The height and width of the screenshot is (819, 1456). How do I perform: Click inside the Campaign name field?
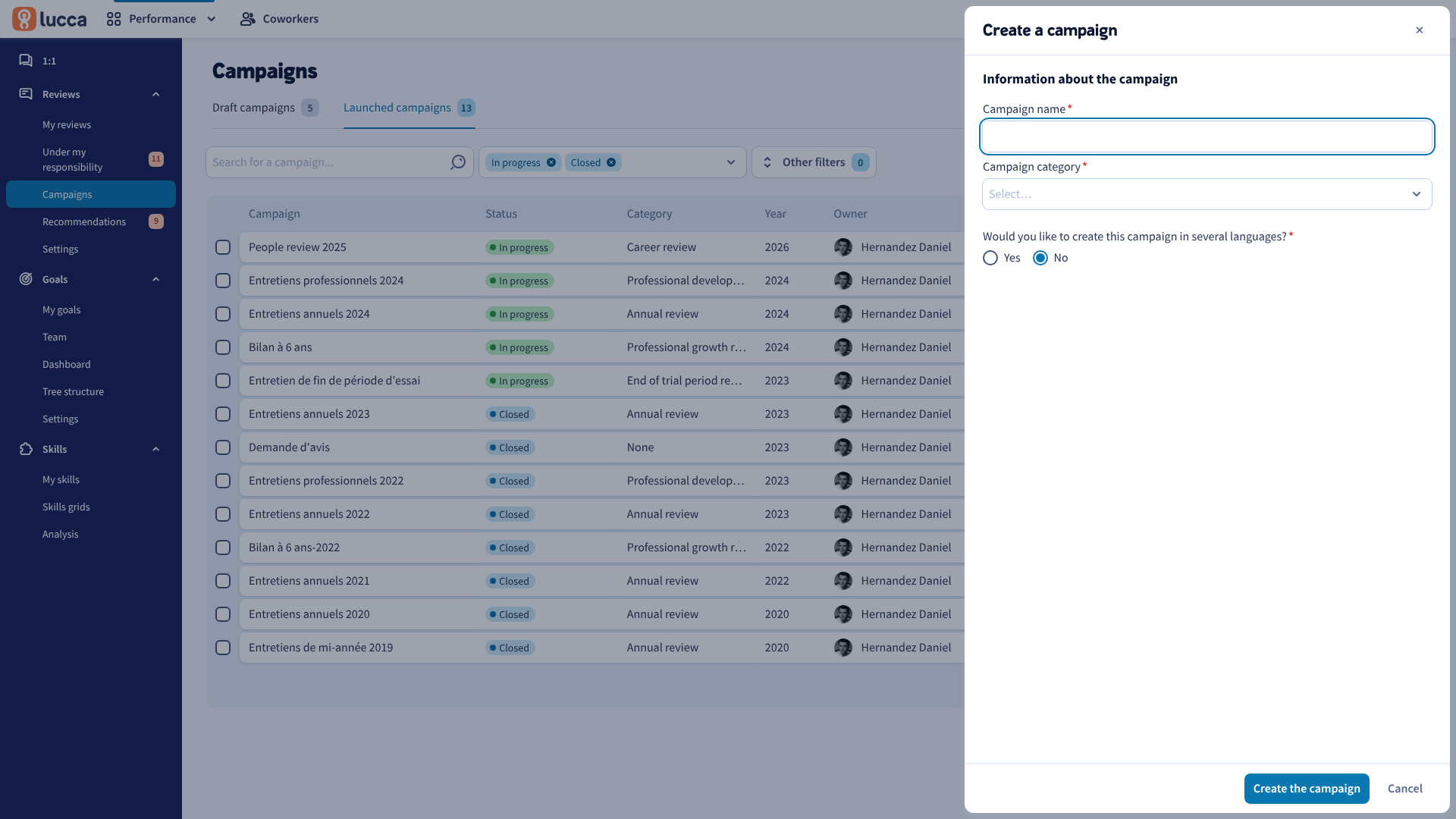click(1207, 136)
